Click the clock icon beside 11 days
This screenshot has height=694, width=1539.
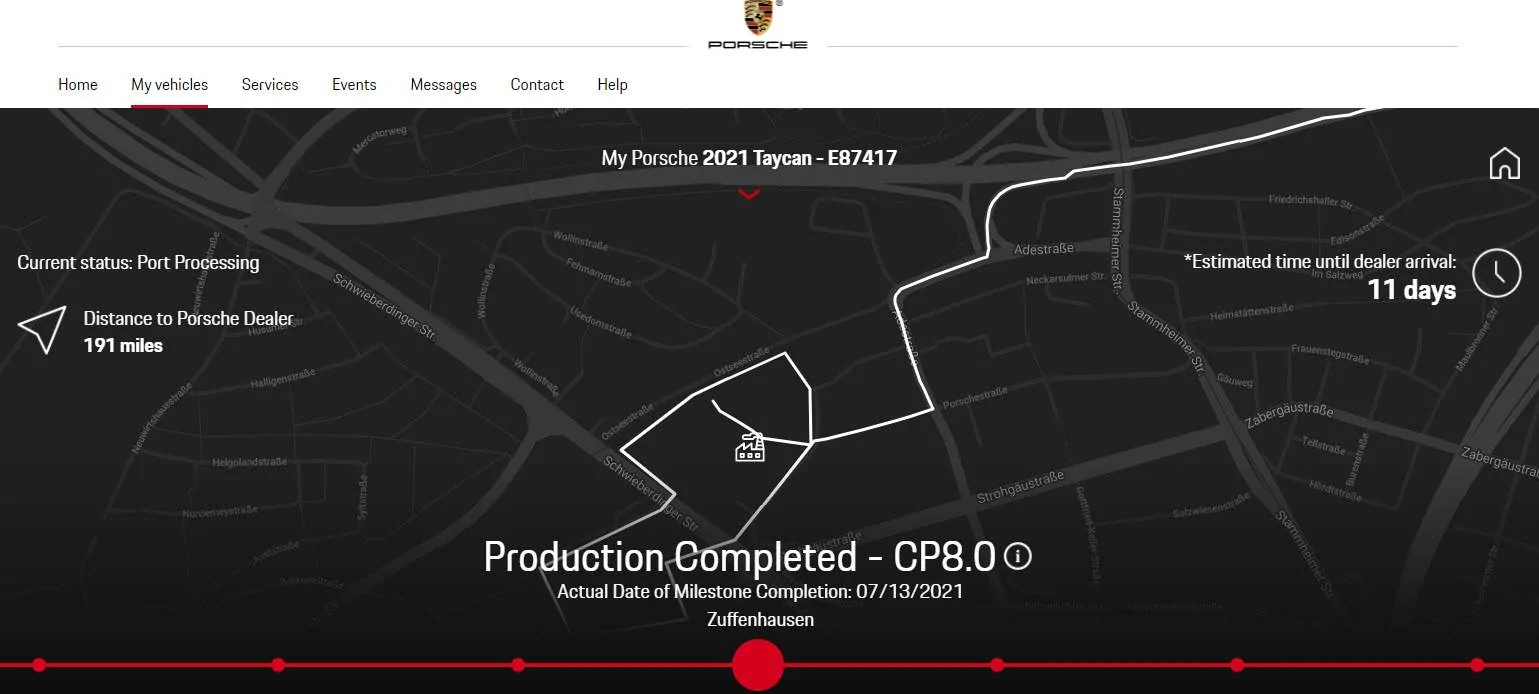tap(1496, 272)
